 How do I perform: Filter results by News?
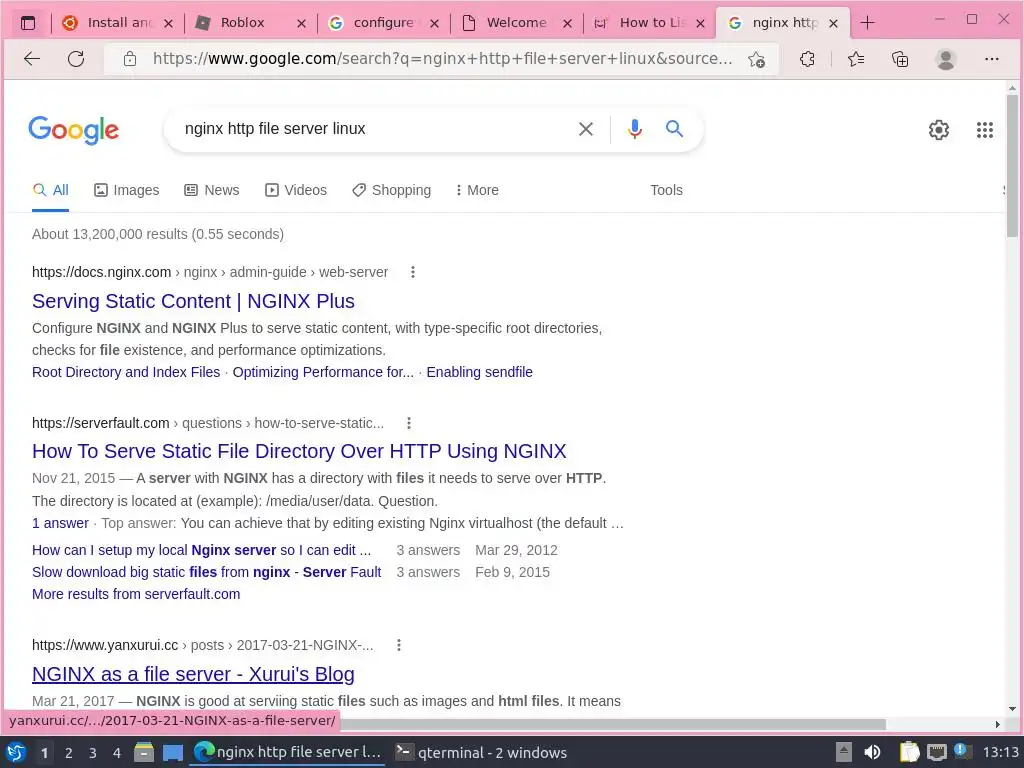coord(212,190)
